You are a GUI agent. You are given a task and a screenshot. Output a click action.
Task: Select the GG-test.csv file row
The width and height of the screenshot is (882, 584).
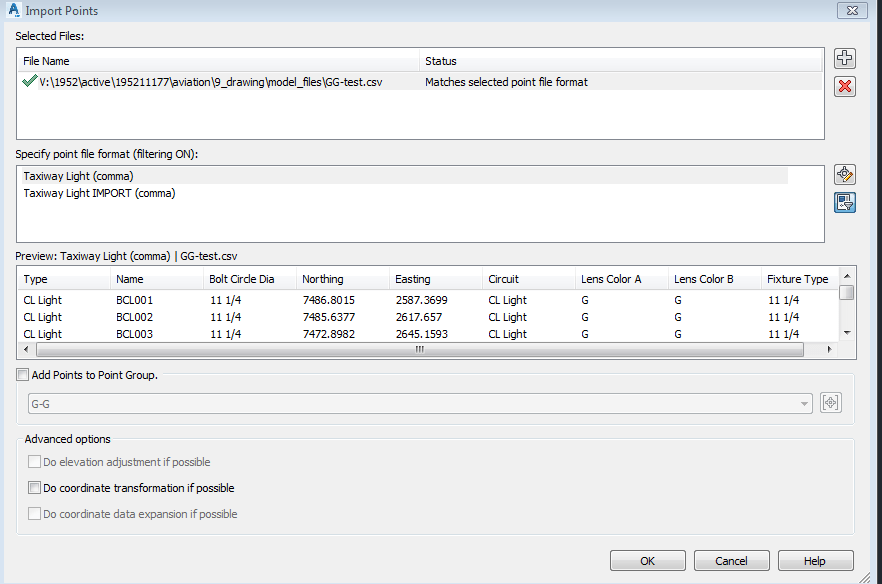click(200, 81)
